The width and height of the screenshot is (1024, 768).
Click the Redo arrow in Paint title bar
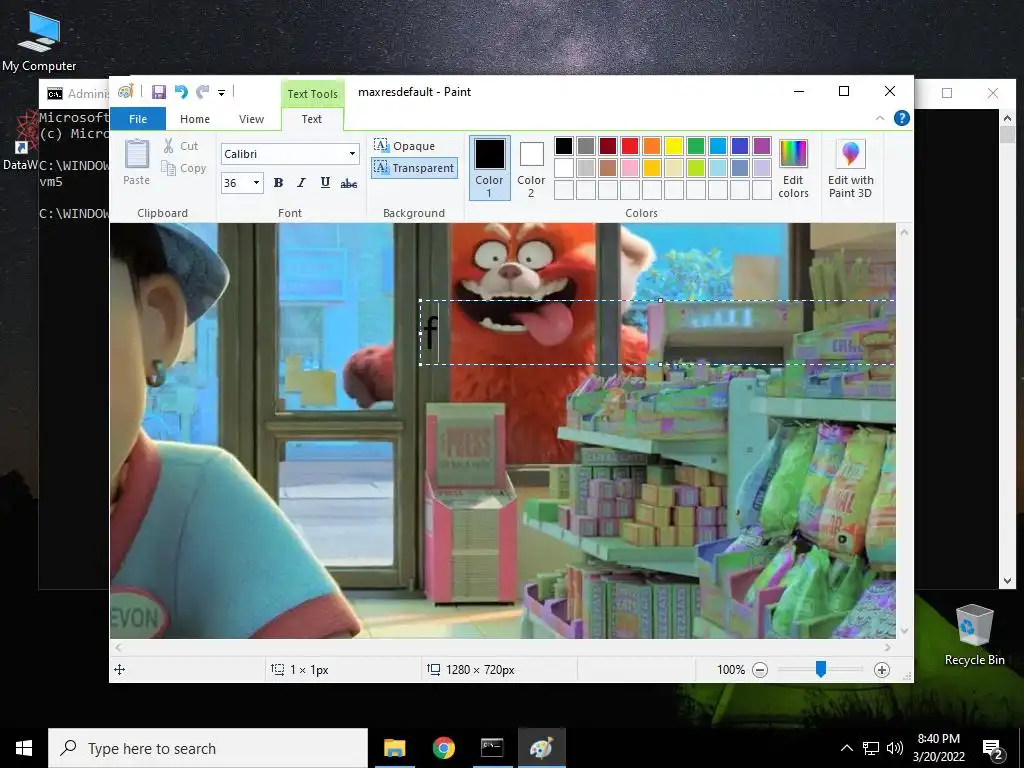(202, 92)
